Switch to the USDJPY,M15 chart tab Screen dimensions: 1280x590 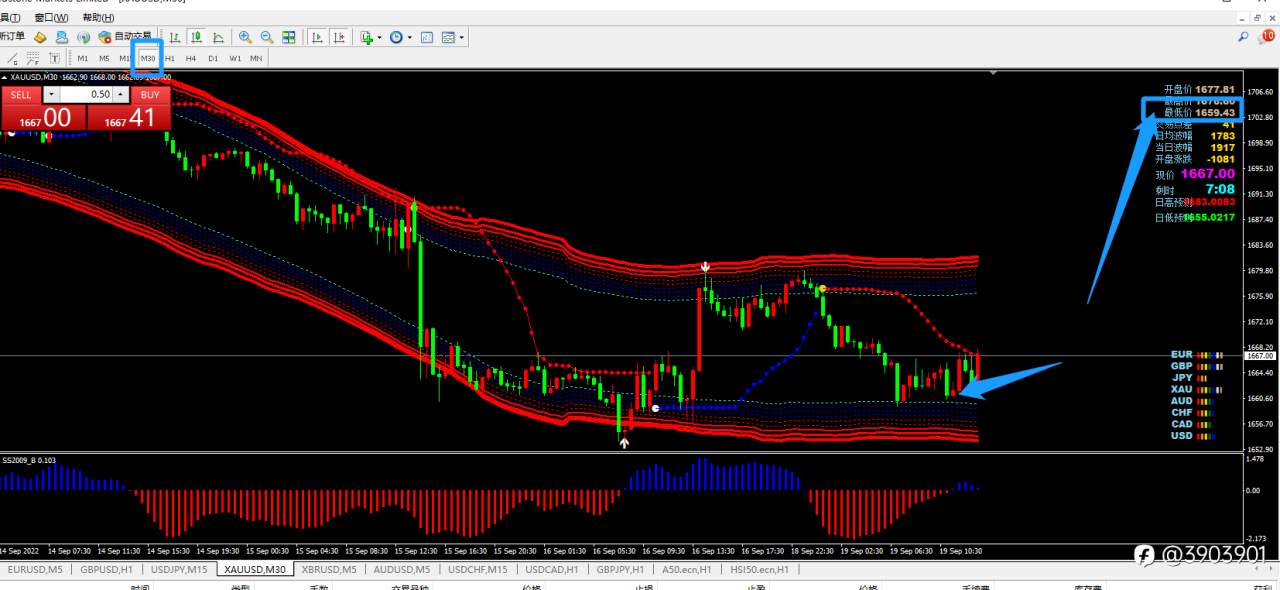click(179, 570)
